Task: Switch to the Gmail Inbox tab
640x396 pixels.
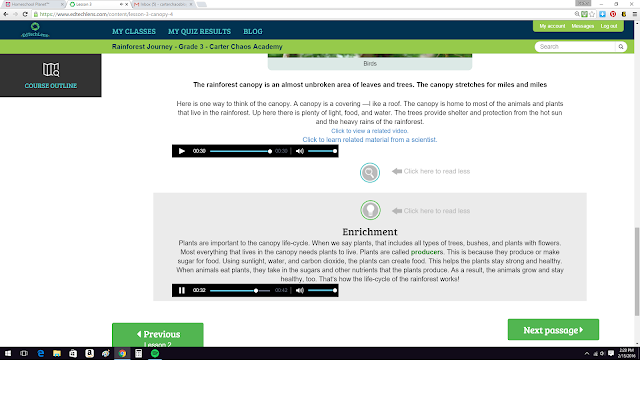Action: click(x=161, y=4)
